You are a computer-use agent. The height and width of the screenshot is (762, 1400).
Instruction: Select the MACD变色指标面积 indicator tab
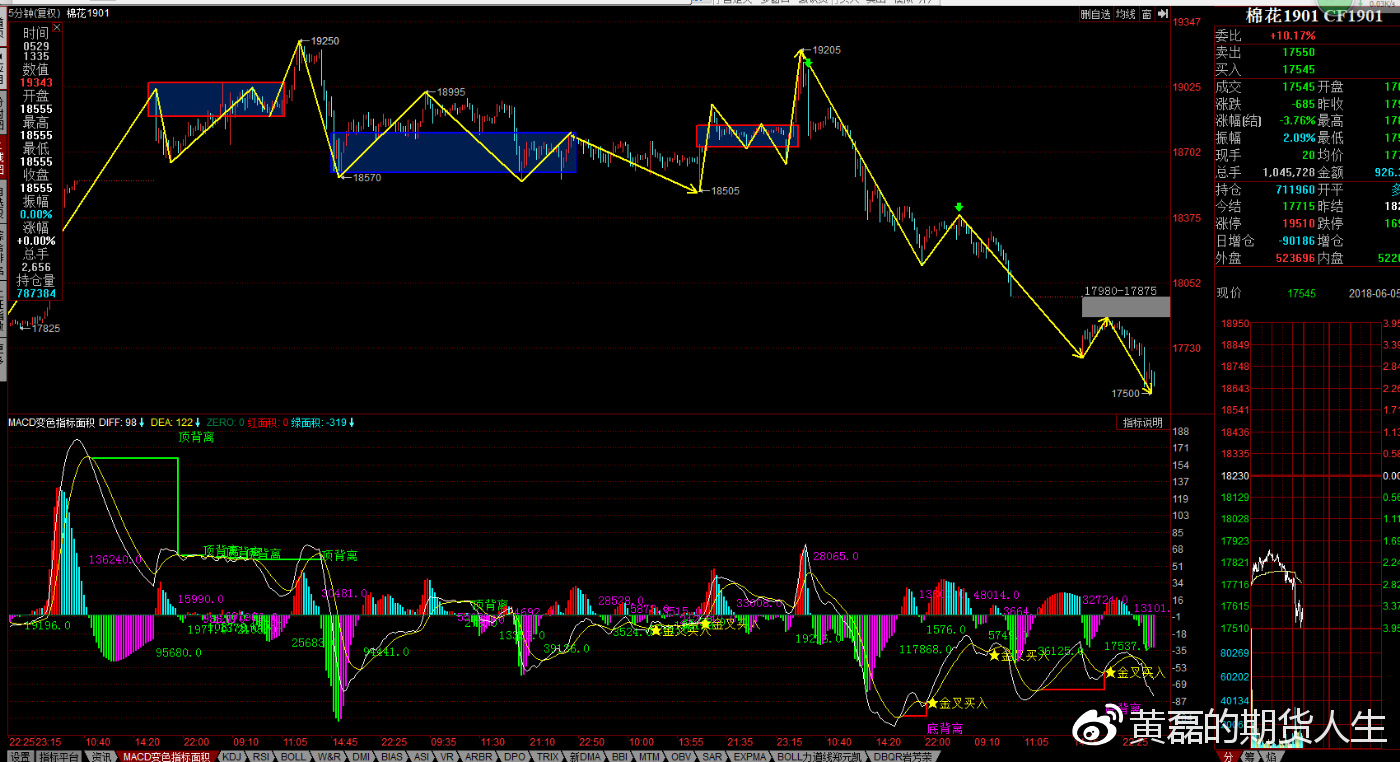[x=166, y=756]
